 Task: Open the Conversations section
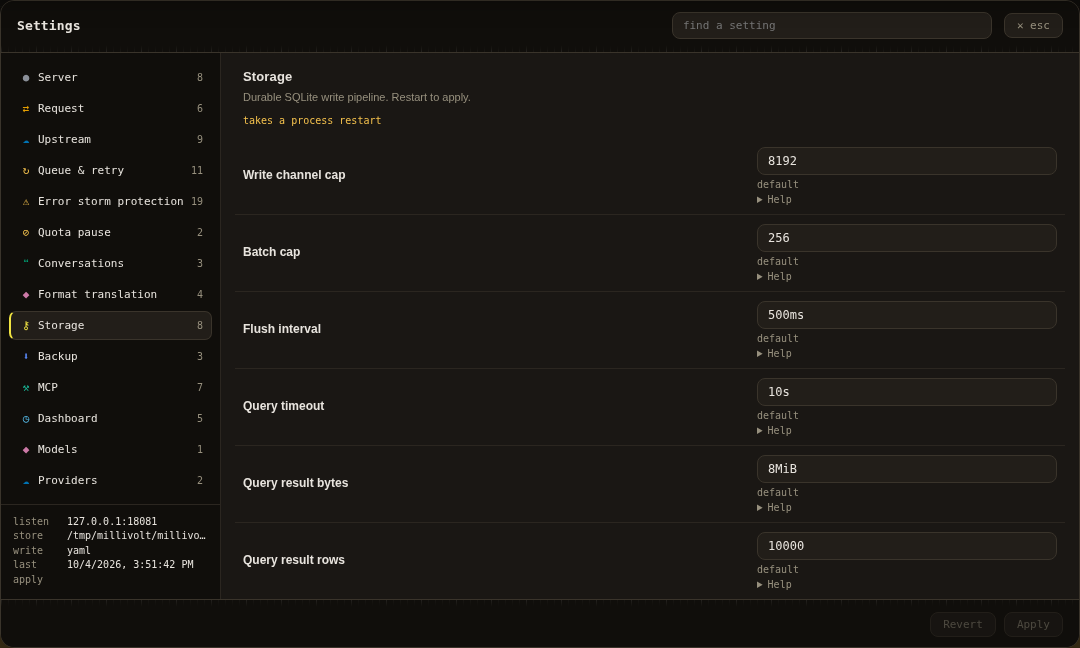point(110,263)
